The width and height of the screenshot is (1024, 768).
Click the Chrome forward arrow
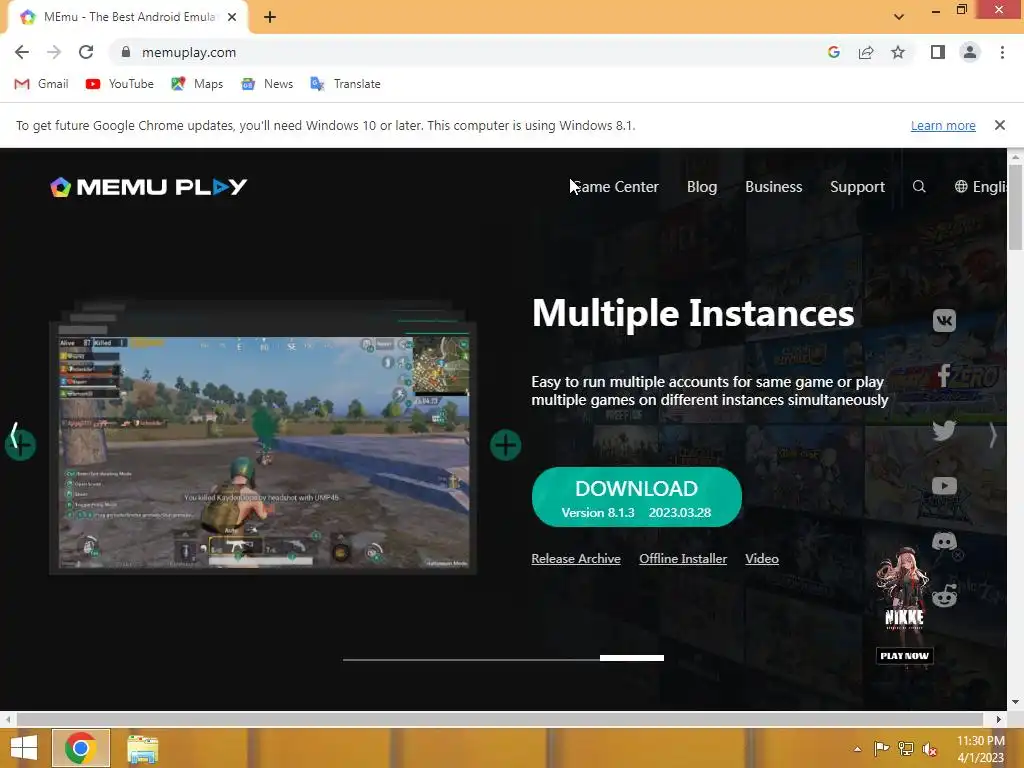point(54,52)
